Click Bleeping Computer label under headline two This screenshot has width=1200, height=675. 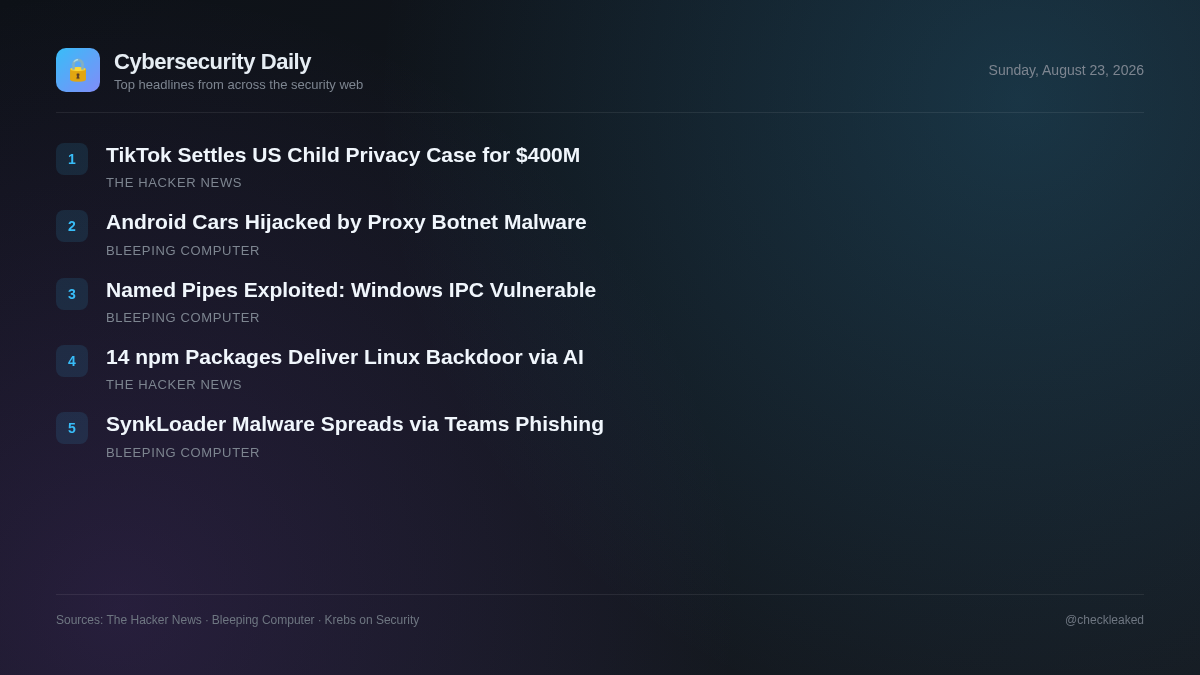pyautogui.click(x=183, y=251)
